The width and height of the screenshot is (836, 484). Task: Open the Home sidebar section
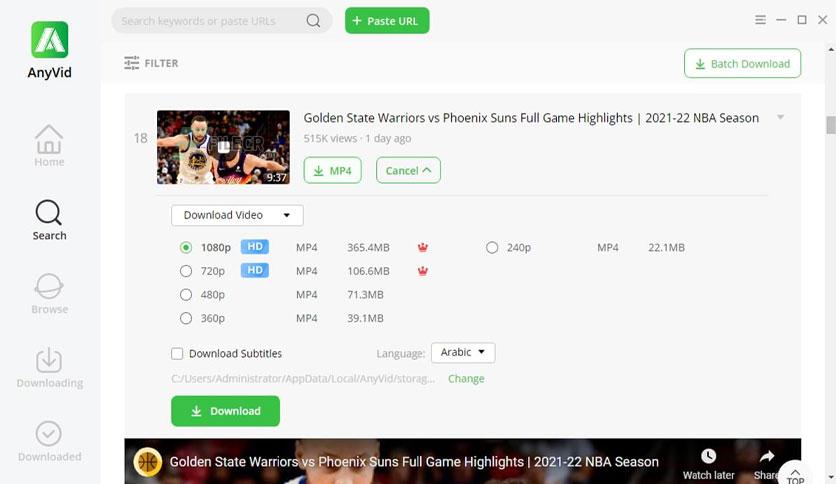[x=49, y=146]
